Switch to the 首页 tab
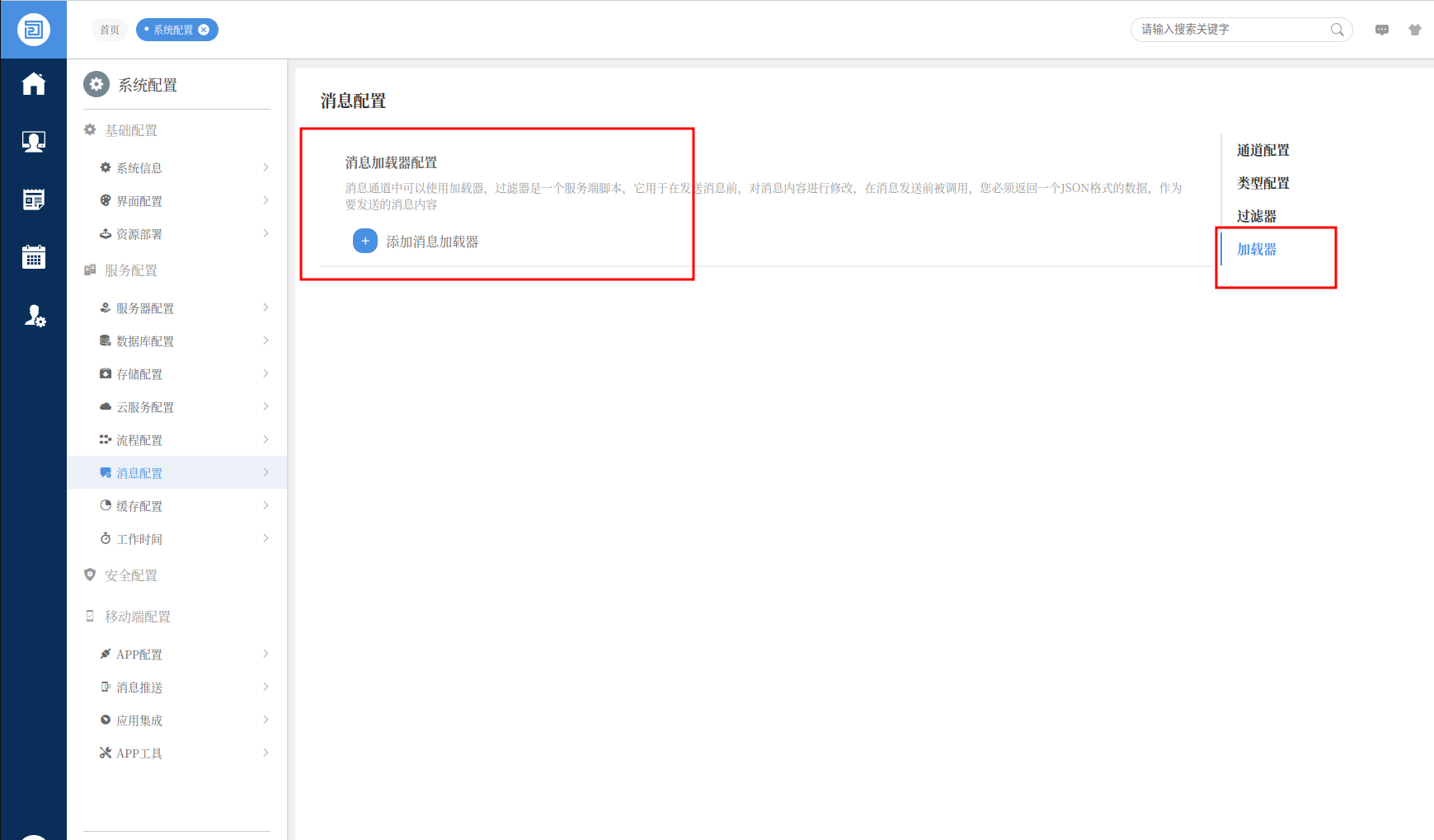This screenshot has width=1434, height=840. (110, 30)
